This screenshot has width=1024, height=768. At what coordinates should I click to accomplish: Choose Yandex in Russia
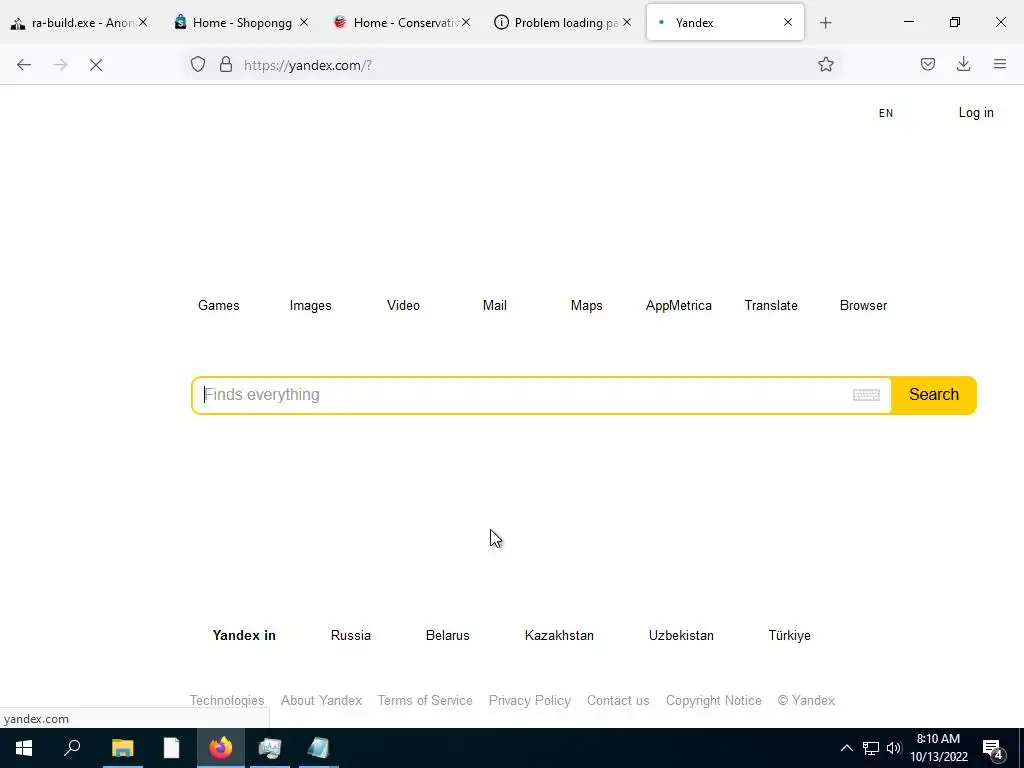pyautogui.click(x=351, y=635)
